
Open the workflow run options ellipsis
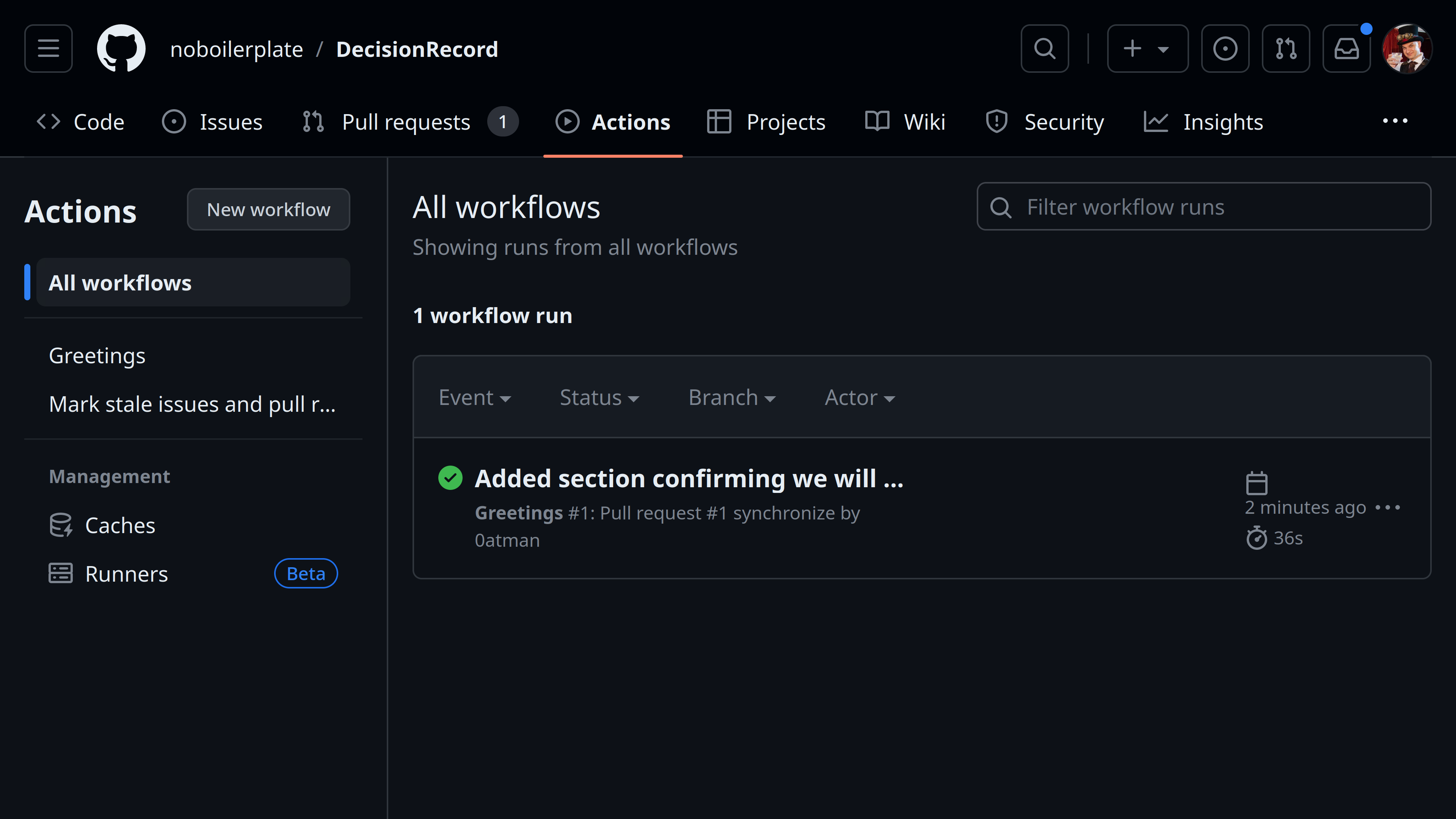click(x=1388, y=508)
